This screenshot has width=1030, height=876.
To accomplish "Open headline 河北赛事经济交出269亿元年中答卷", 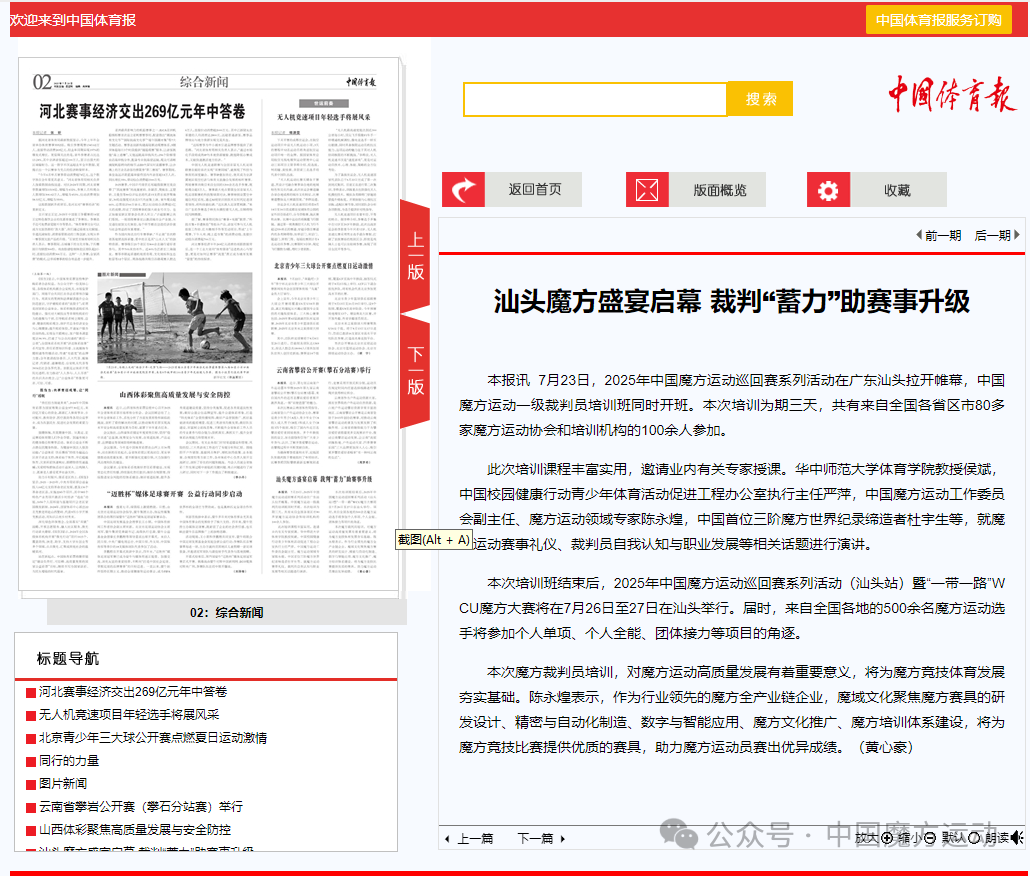I will click(133, 692).
